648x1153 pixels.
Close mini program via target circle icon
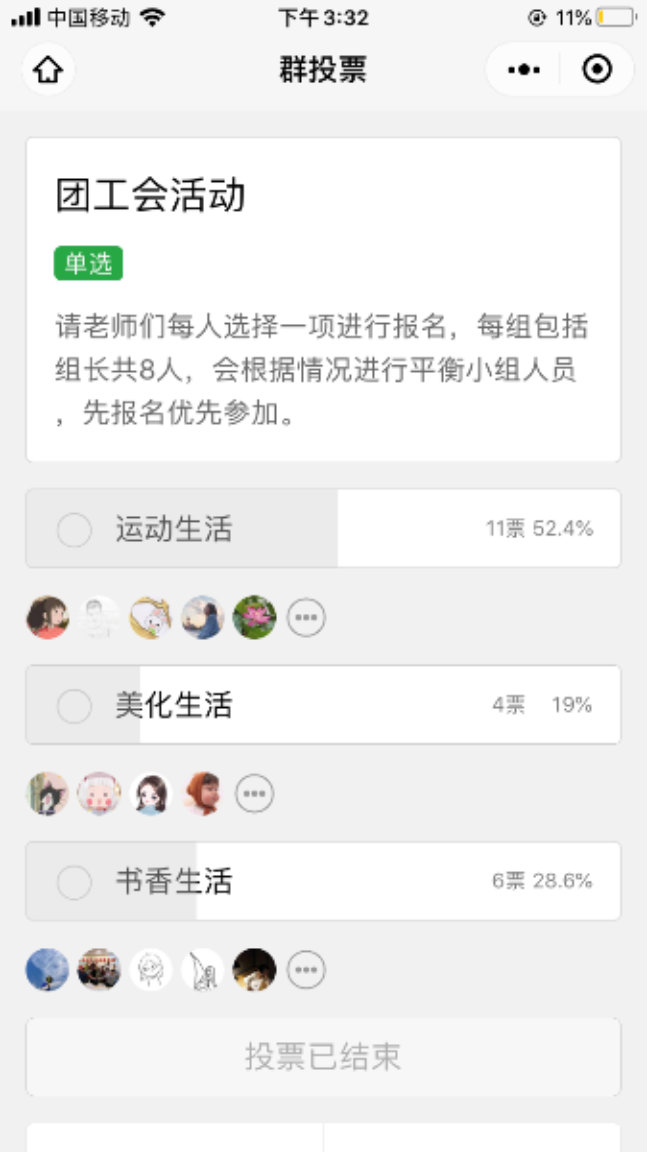click(x=597, y=70)
